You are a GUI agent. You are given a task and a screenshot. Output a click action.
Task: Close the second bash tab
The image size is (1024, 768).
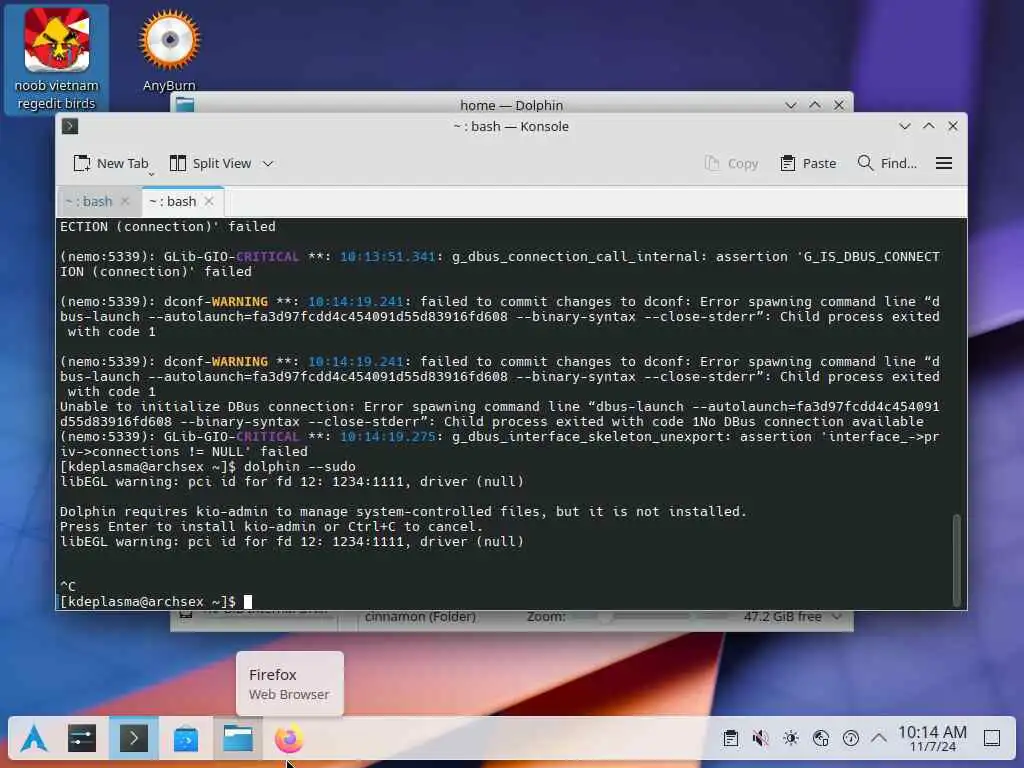pos(208,201)
